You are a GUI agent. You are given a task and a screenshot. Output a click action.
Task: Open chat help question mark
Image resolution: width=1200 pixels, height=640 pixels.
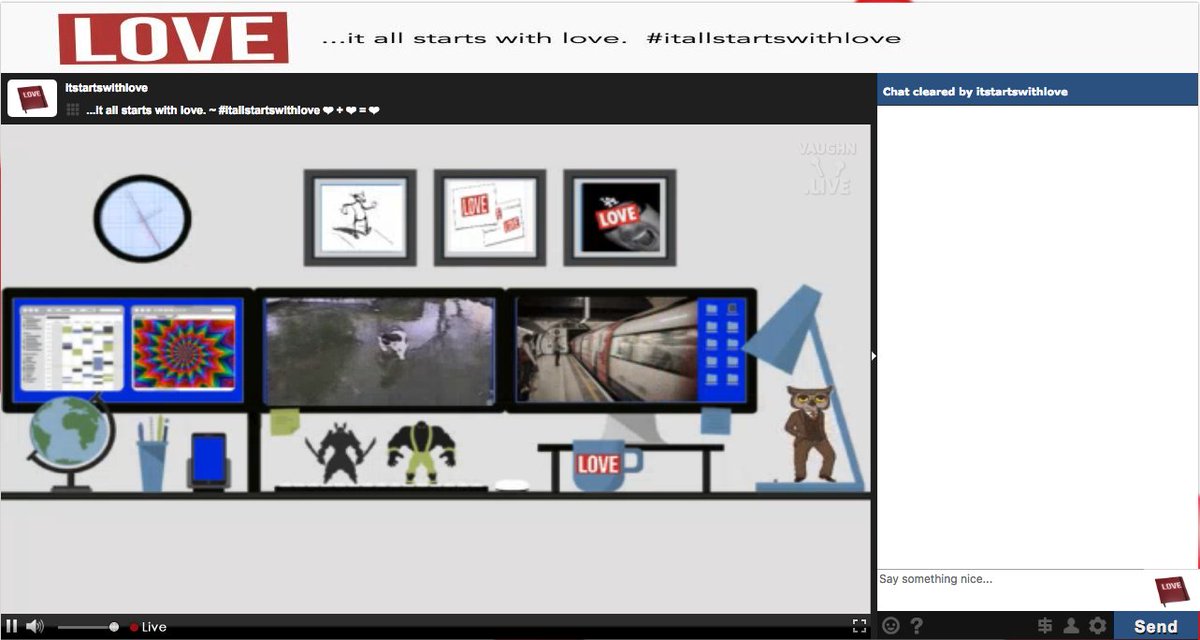click(916, 626)
